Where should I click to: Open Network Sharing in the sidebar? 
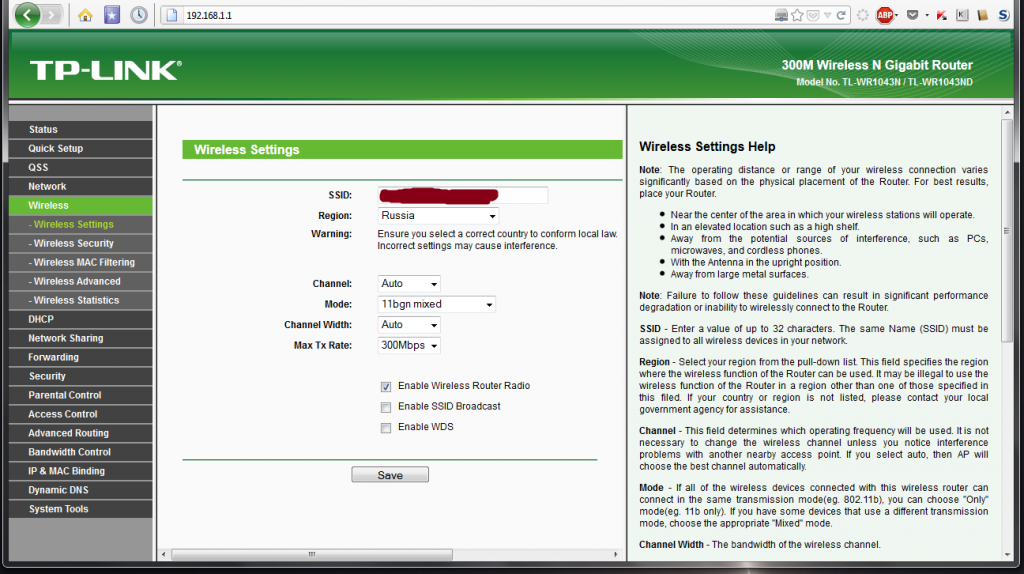point(81,338)
